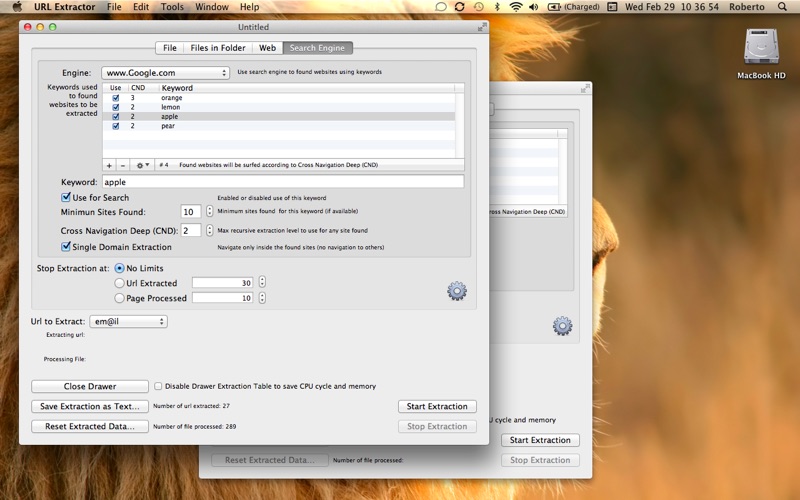Click the keyword table vertical scrollbar

pos(460,122)
